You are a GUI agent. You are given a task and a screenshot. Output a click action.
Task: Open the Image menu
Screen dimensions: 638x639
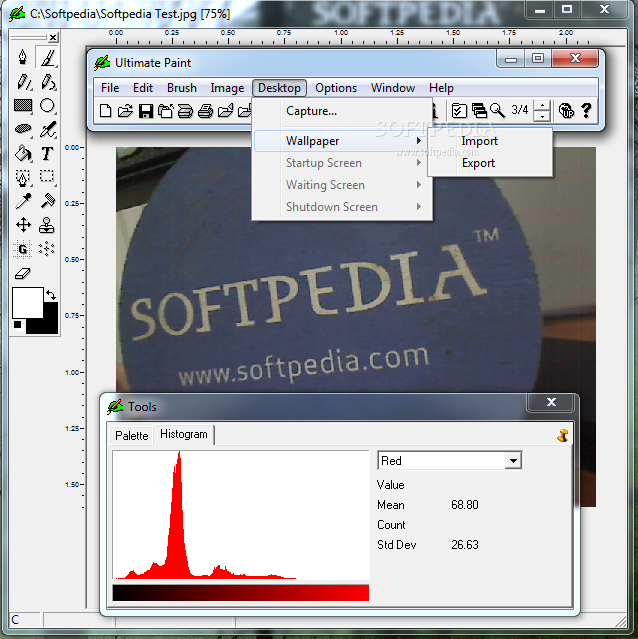tap(227, 88)
